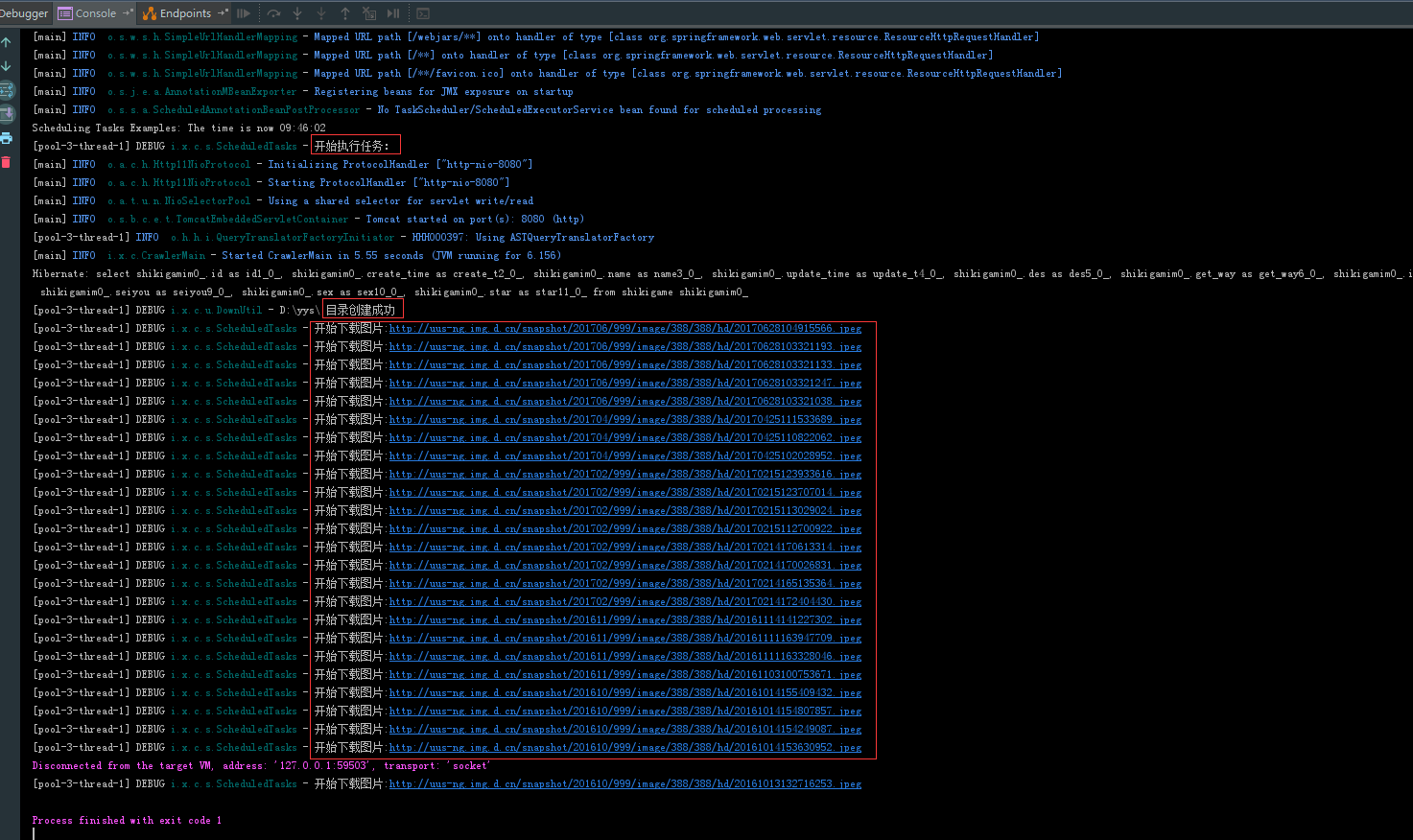Screen dimensions: 1413x840
Task: Switch to the Debugger tab
Action: [x=24, y=13]
